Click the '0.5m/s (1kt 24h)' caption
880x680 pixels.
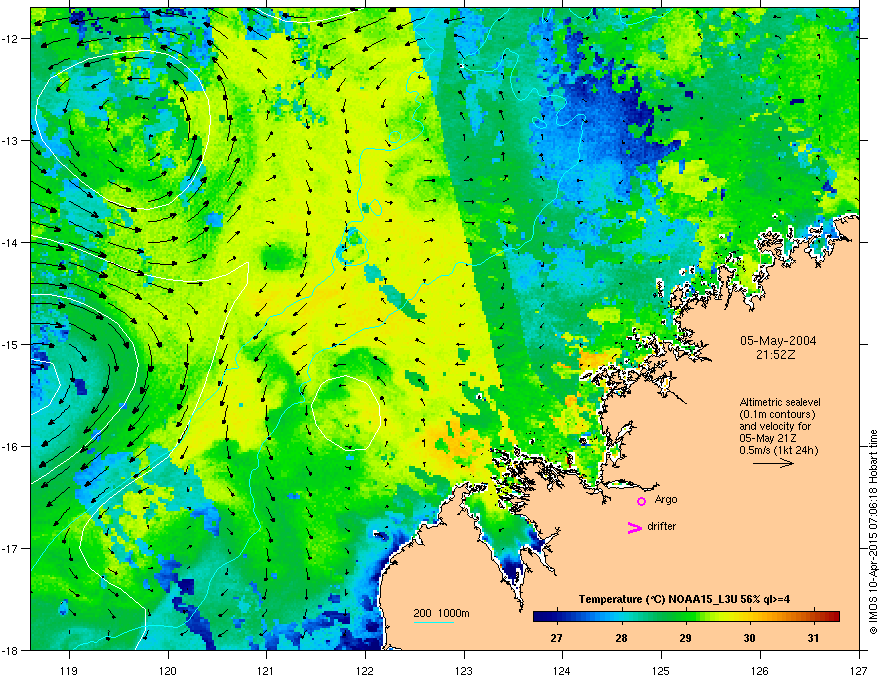778,450
